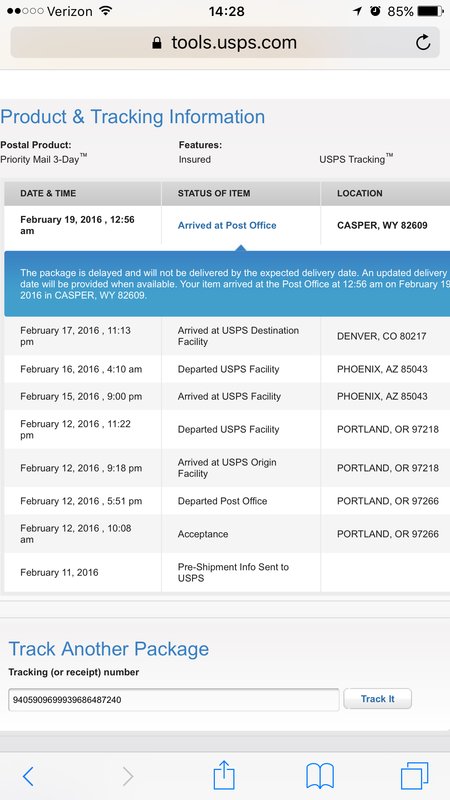This screenshot has width=450, height=800.
Task: Tap the Safari reload page icon
Action: point(423,42)
